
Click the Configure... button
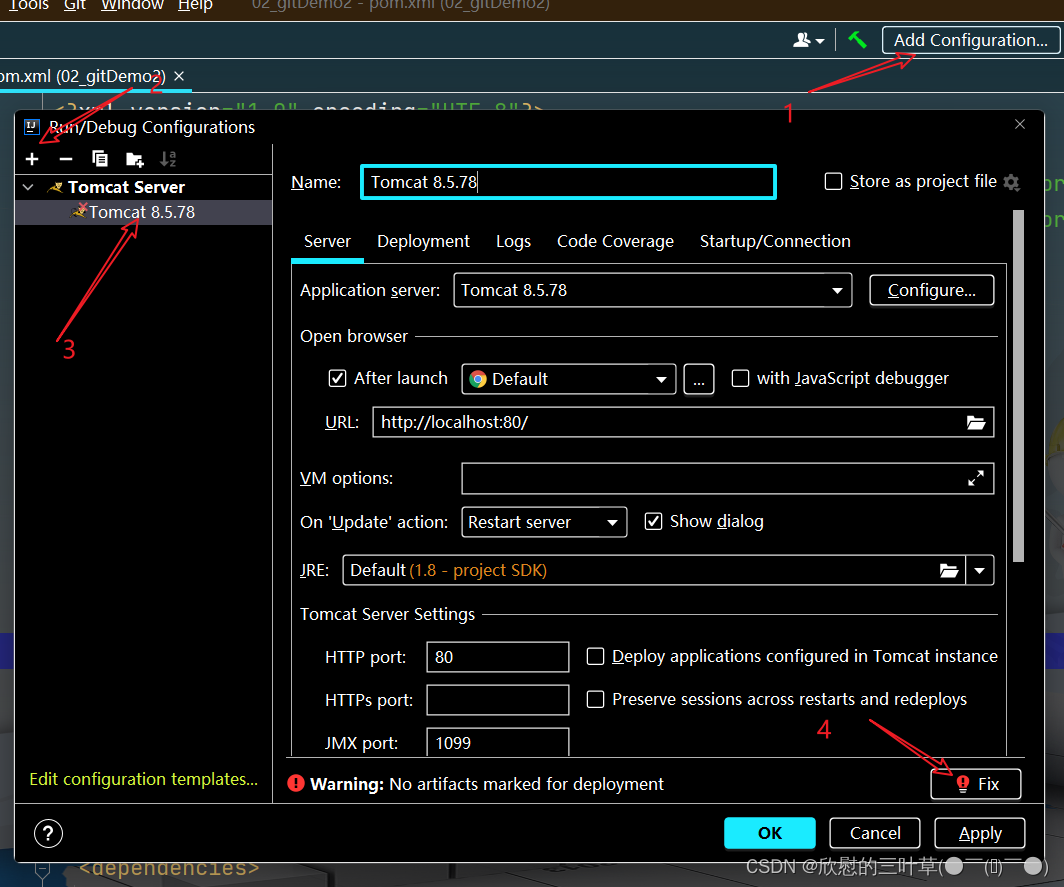pyautogui.click(x=932, y=290)
